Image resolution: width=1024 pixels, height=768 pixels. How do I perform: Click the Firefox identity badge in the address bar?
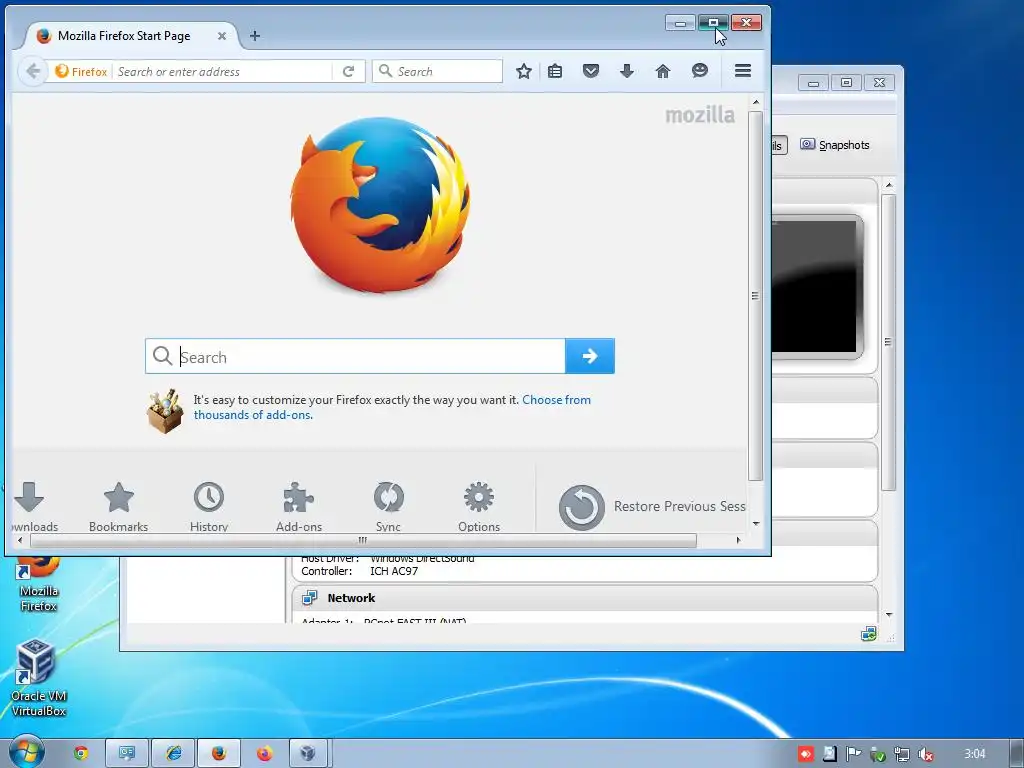pos(81,71)
